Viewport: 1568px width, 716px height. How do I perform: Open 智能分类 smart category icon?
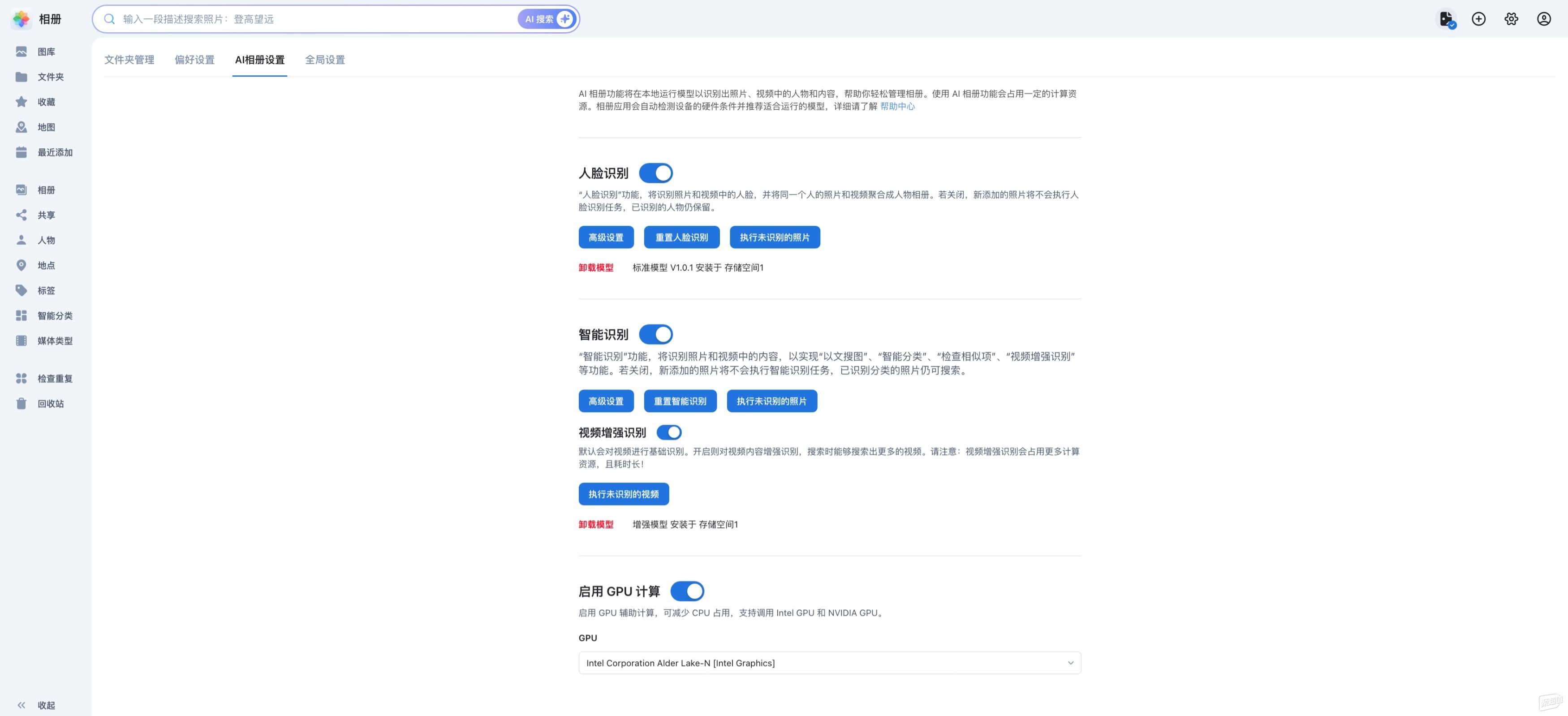point(22,315)
